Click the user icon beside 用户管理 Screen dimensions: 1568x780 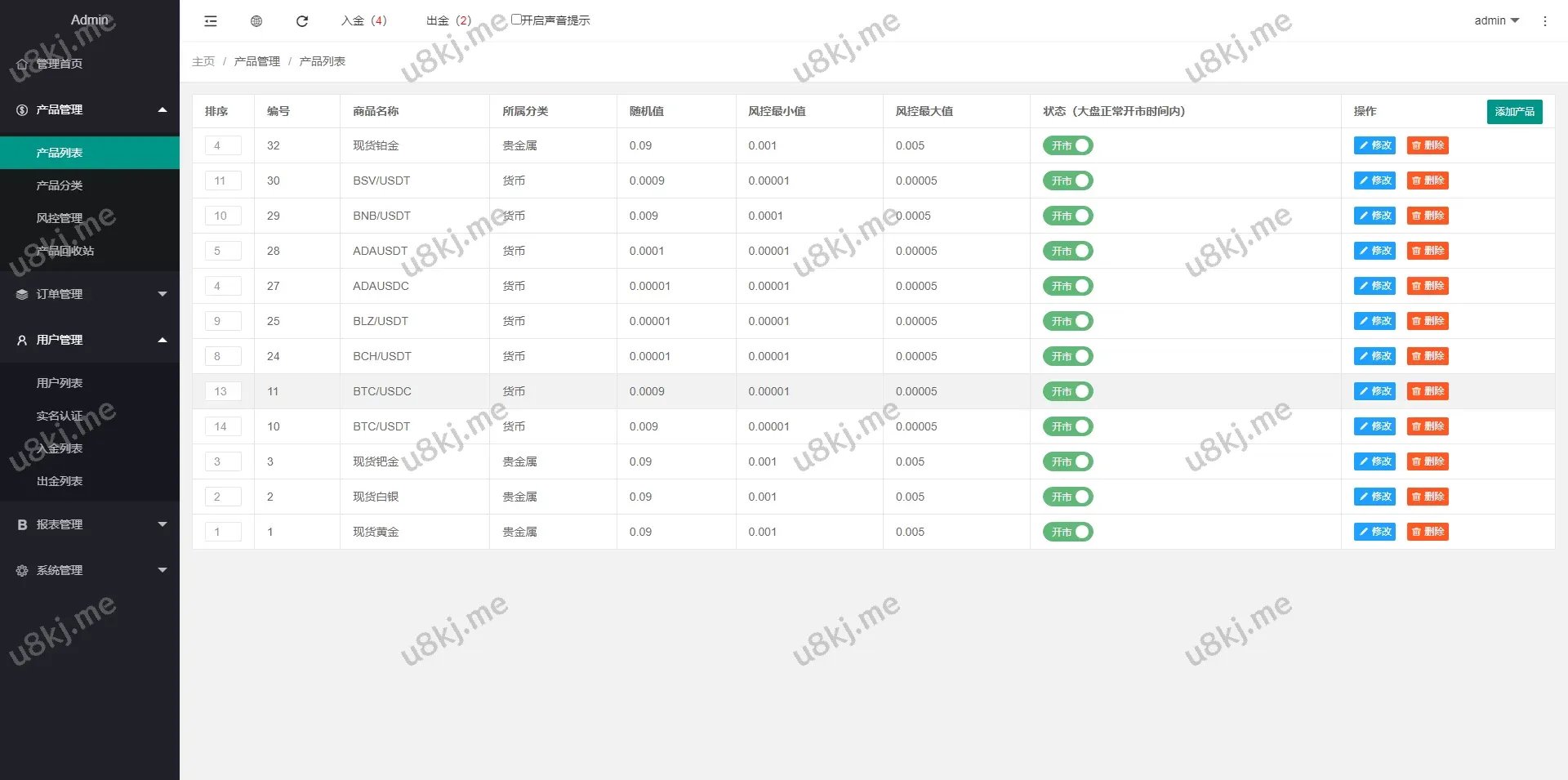pyautogui.click(x=22, y=340)
